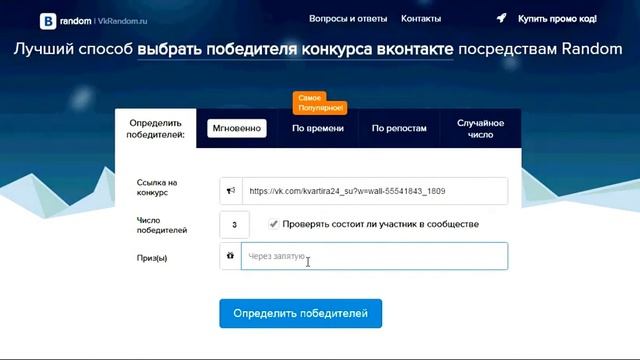Focus the contest link input field

375,191
